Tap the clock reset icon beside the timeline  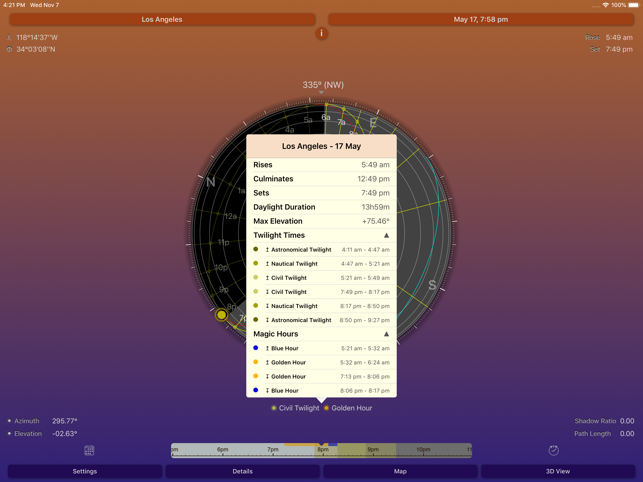pos(553,451)
